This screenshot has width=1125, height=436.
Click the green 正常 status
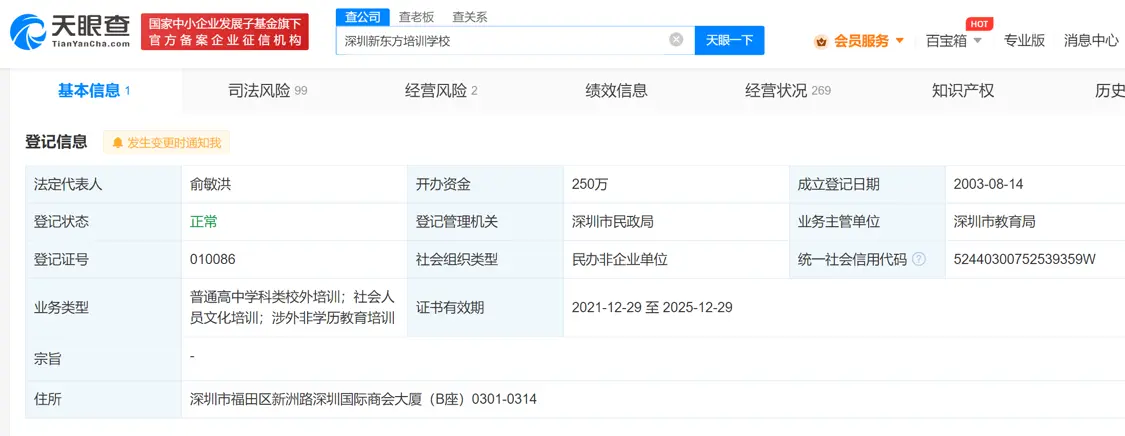click(x=203, y=222)
